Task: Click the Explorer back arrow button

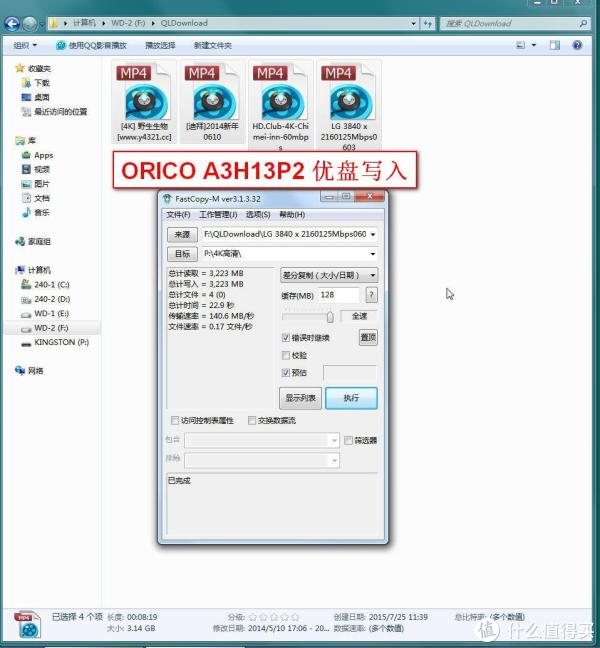Action: pyautogui.click(x=12, y=24)
